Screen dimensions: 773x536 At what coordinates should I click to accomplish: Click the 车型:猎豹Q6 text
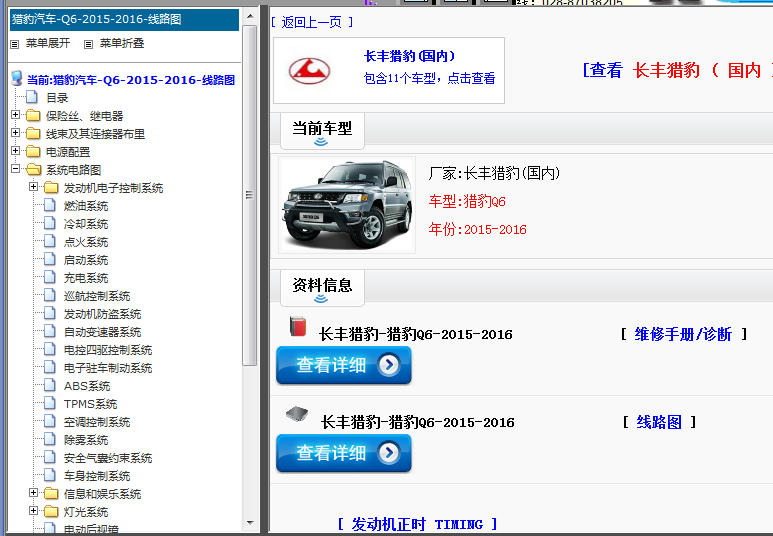coord(467,201)
